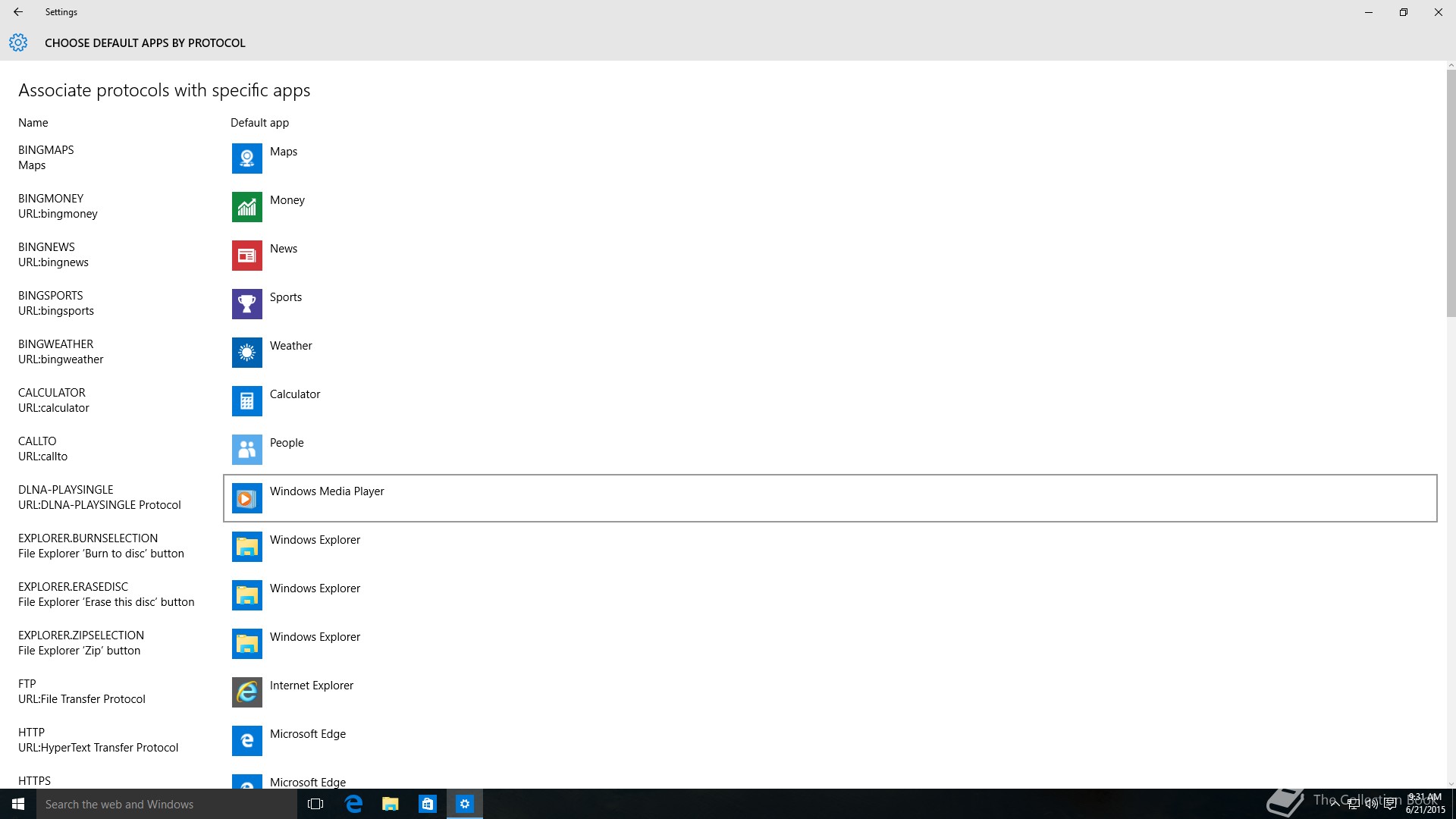Click Microsoft Edge label for HTTPS
1456x819 pixels.
pos(308,782)
